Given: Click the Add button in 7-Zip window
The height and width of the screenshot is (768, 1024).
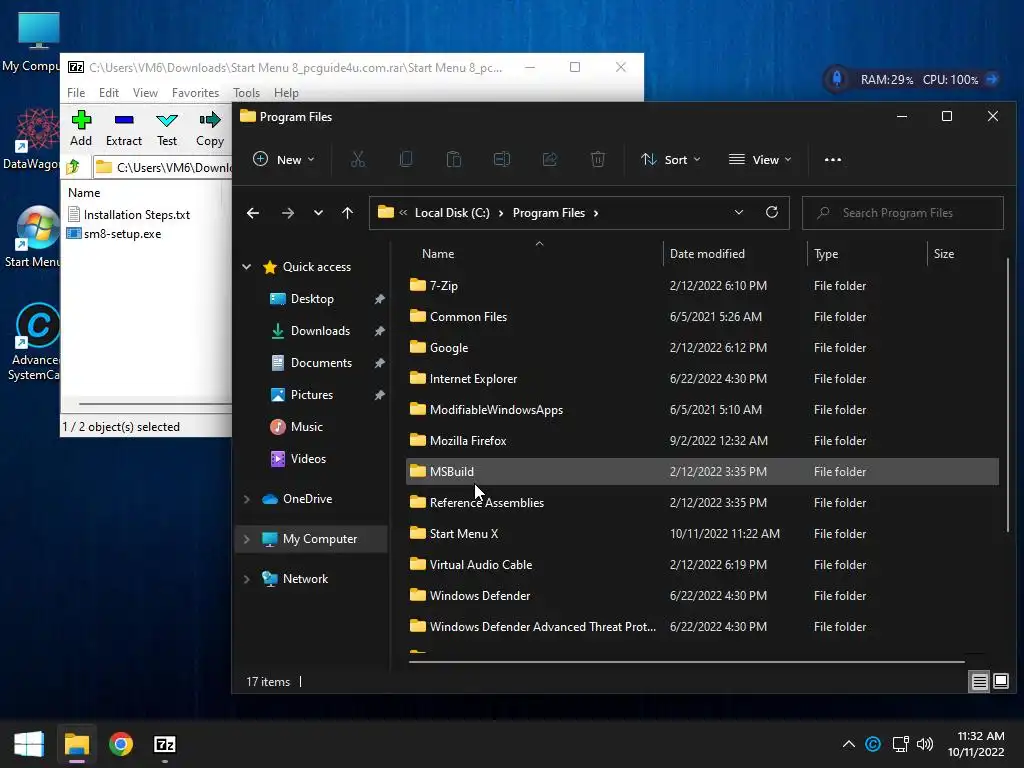Looking at the screenshot, I should 81,128.
